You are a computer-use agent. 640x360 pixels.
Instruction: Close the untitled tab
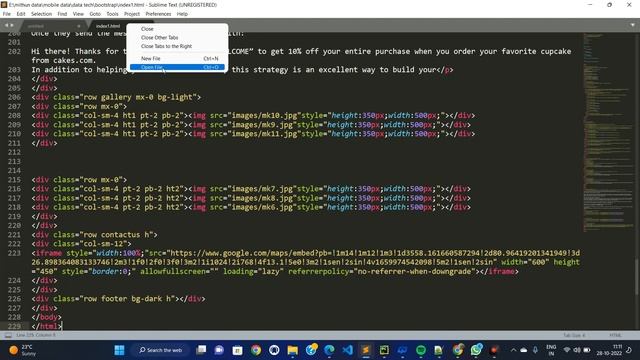[x=78, y=26]
